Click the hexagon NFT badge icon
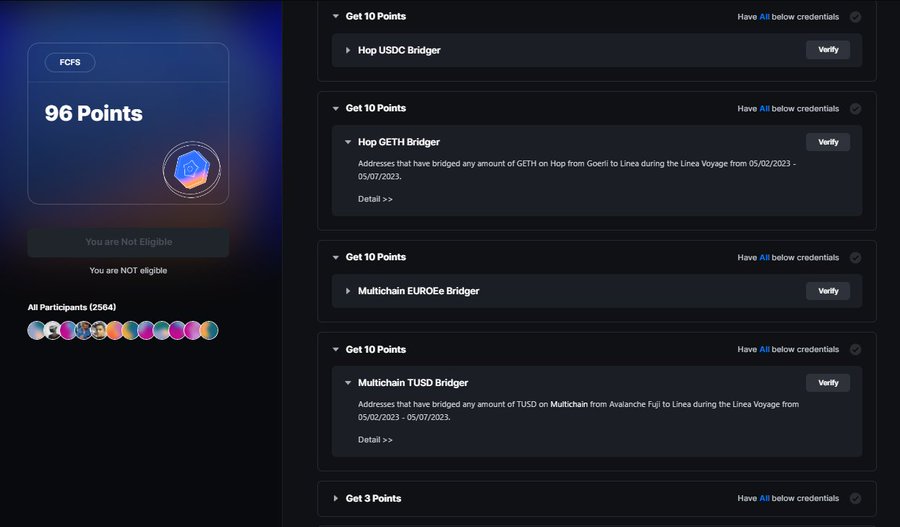Image resolution: width=900 pixels, height=527 pixels. click(x=192, y=170)
